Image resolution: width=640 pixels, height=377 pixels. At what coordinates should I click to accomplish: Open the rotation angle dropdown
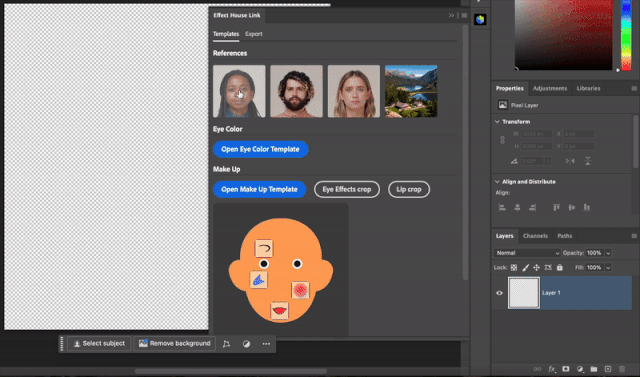point(548,161)
